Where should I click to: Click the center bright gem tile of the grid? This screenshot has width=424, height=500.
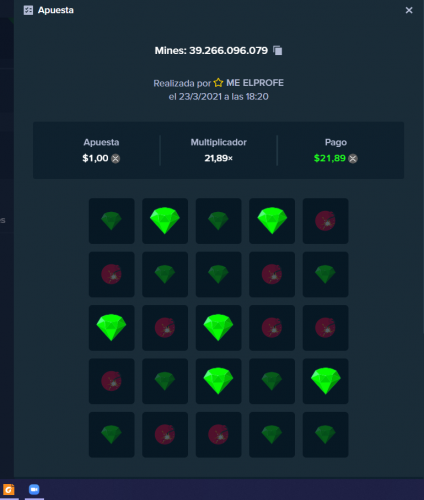pyautogui.click(x=218, y=328)
